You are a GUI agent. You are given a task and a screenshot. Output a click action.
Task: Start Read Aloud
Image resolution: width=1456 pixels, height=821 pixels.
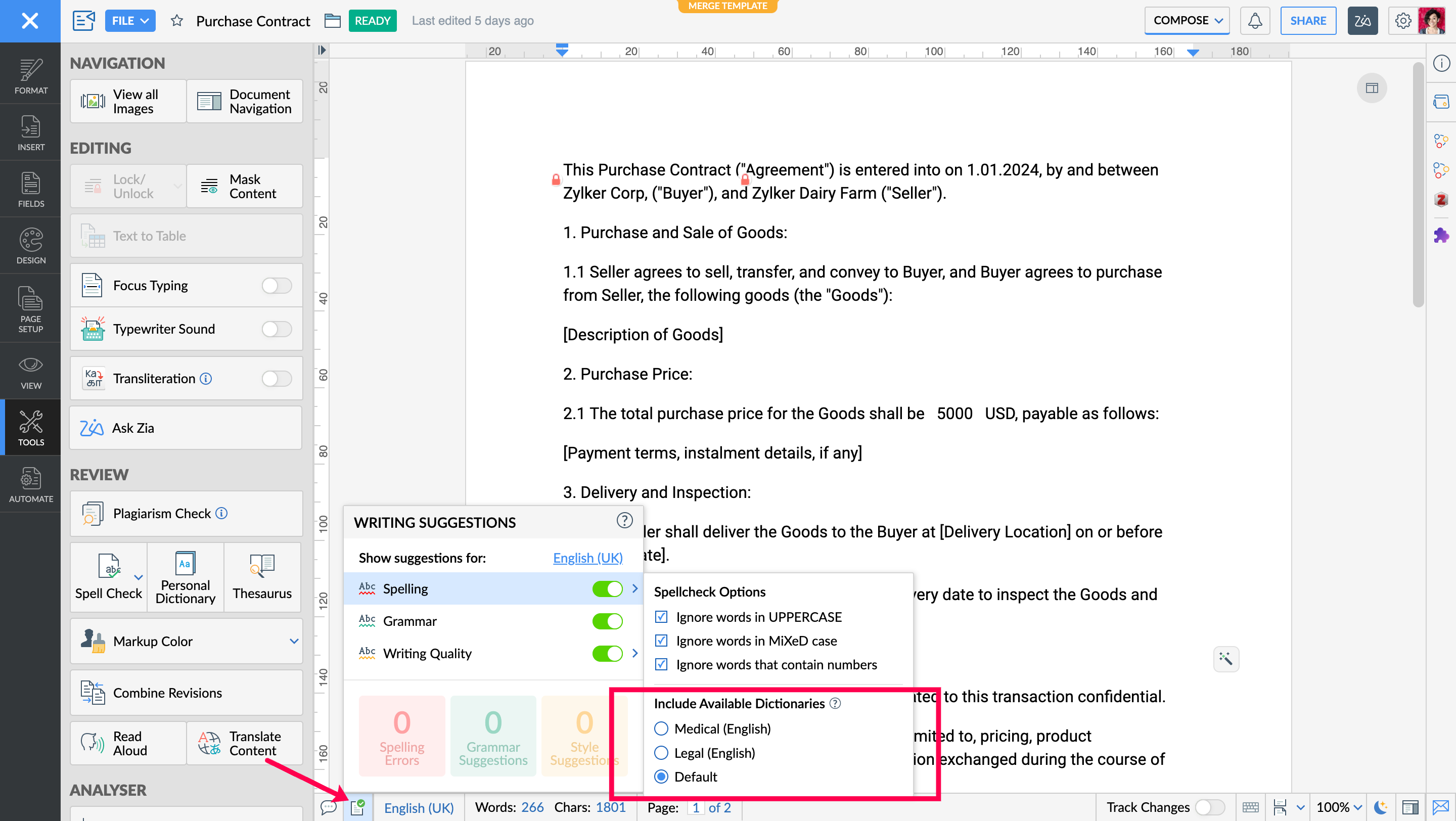[x=128, y=743]
